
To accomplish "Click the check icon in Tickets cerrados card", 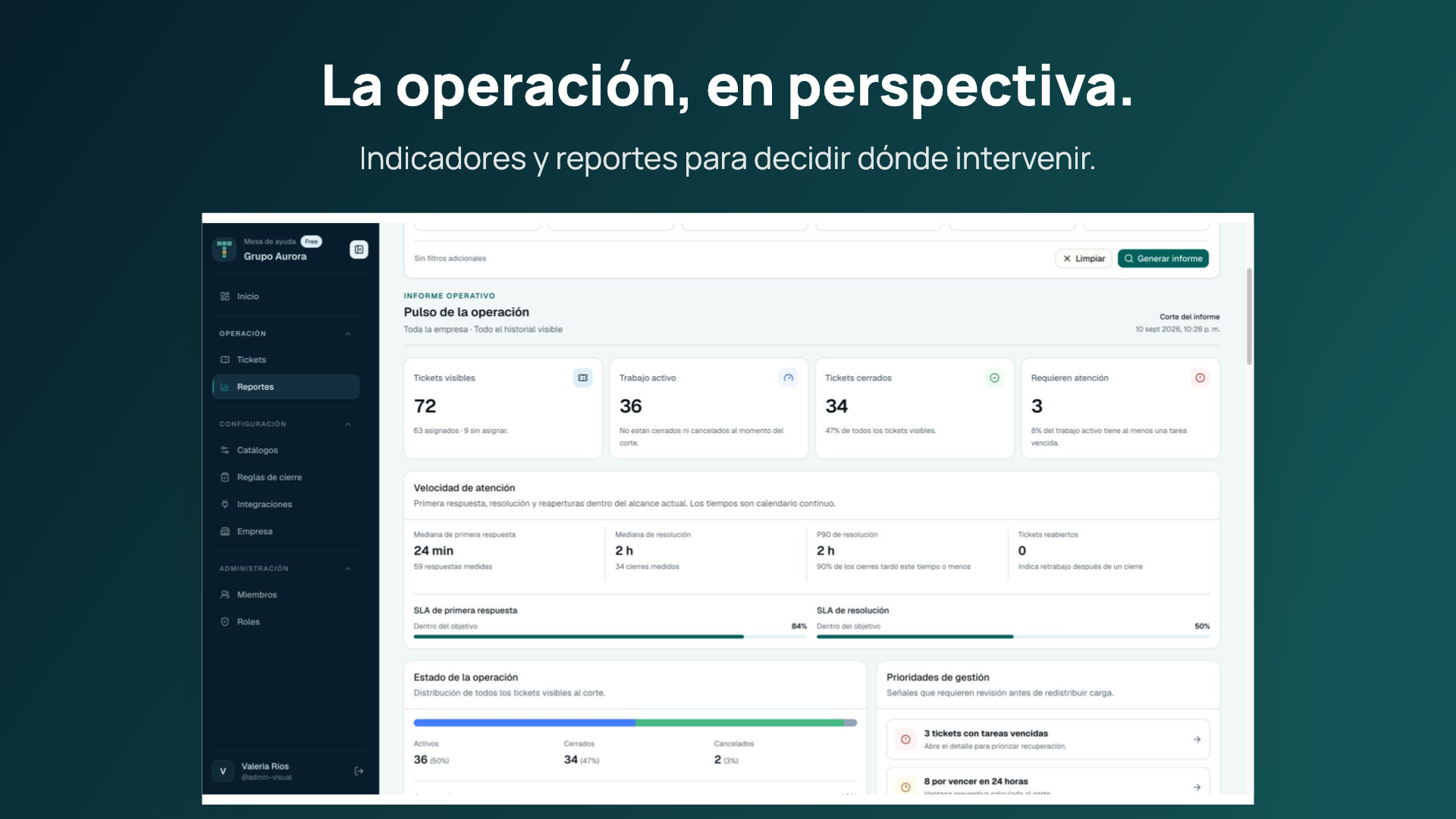I will coord(994,378).
